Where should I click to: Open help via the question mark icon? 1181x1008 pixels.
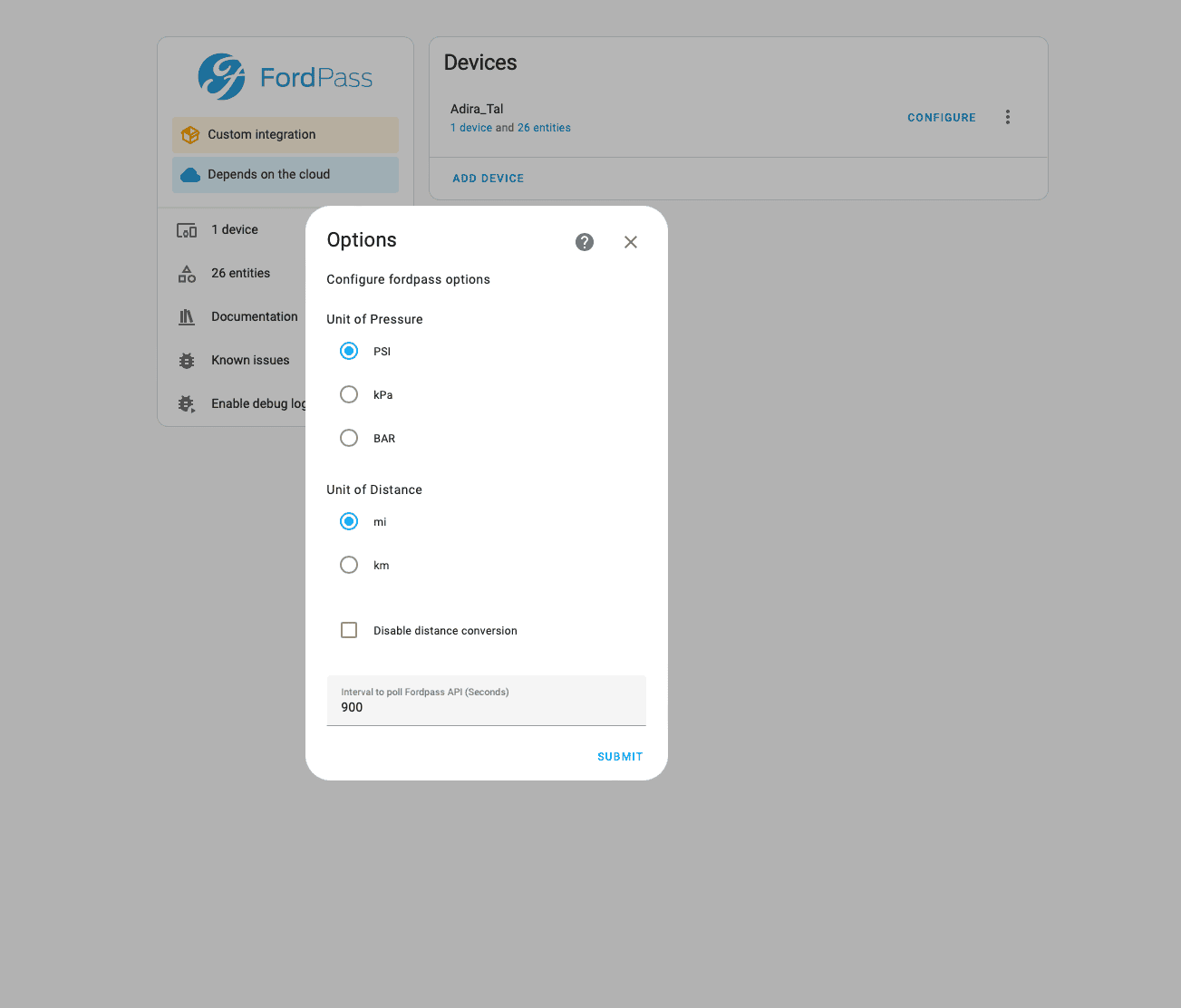pos(585,242)
